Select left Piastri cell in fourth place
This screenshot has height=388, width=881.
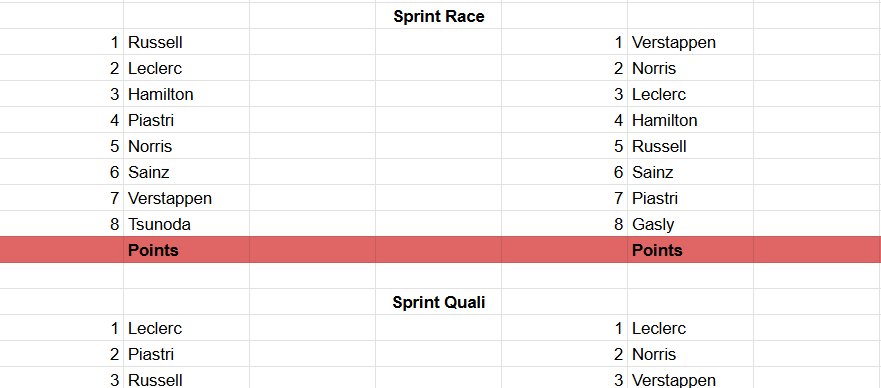187,120
